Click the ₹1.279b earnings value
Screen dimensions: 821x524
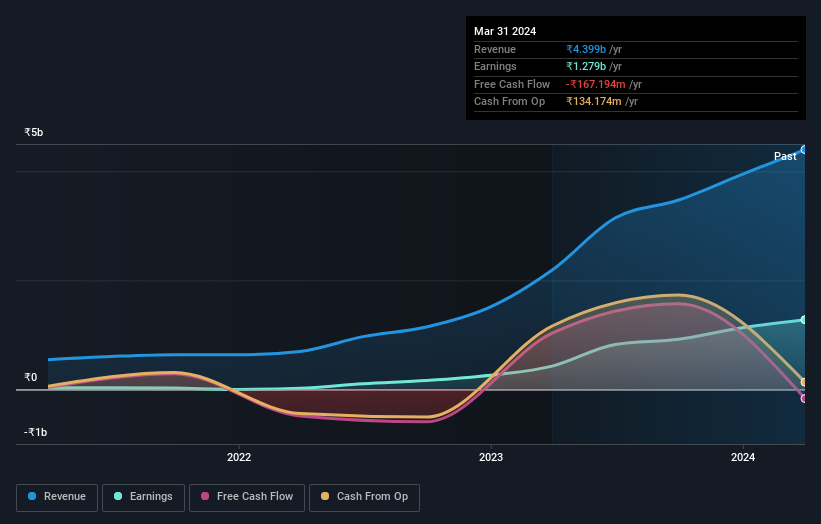coord(586,66)
